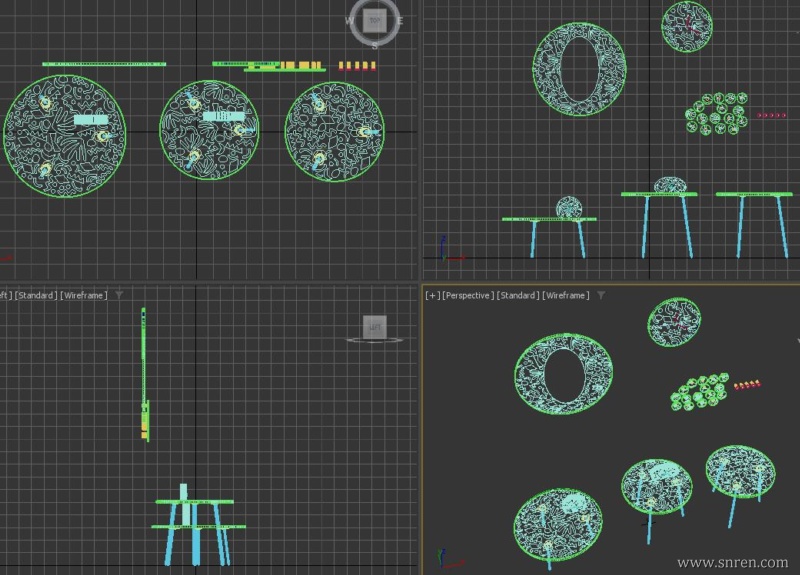The height and width of the screenshot is (575, 800).
Task: Click the compass ring under the Left ViewCube
Action: click(375, 341)
